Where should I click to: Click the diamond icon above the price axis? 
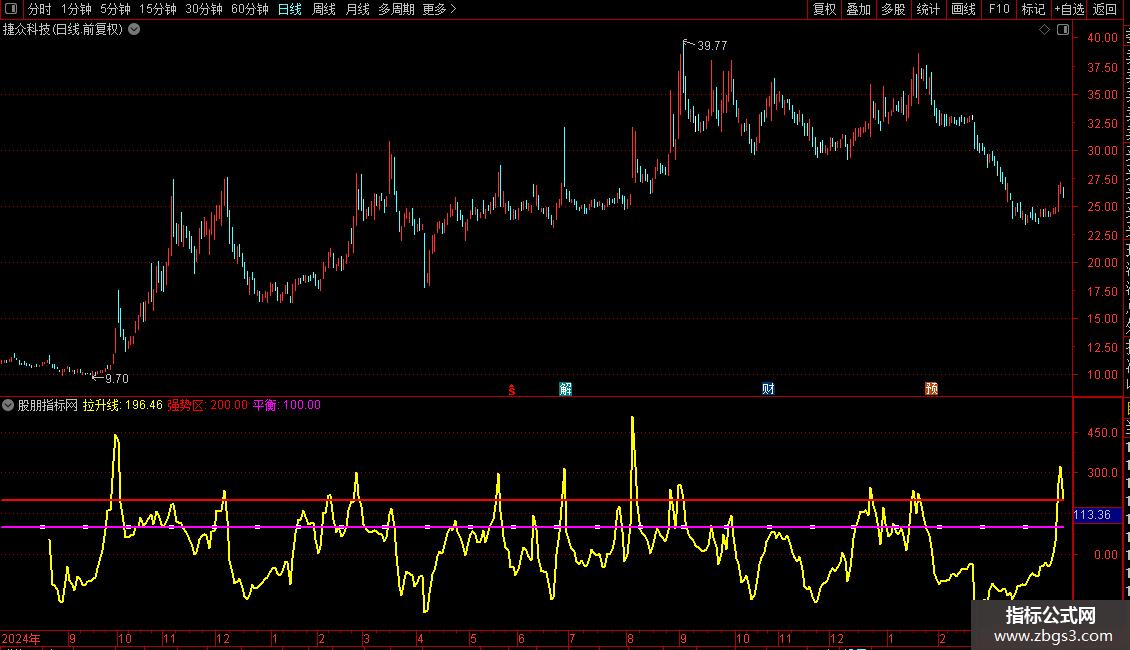(1045, 30)
